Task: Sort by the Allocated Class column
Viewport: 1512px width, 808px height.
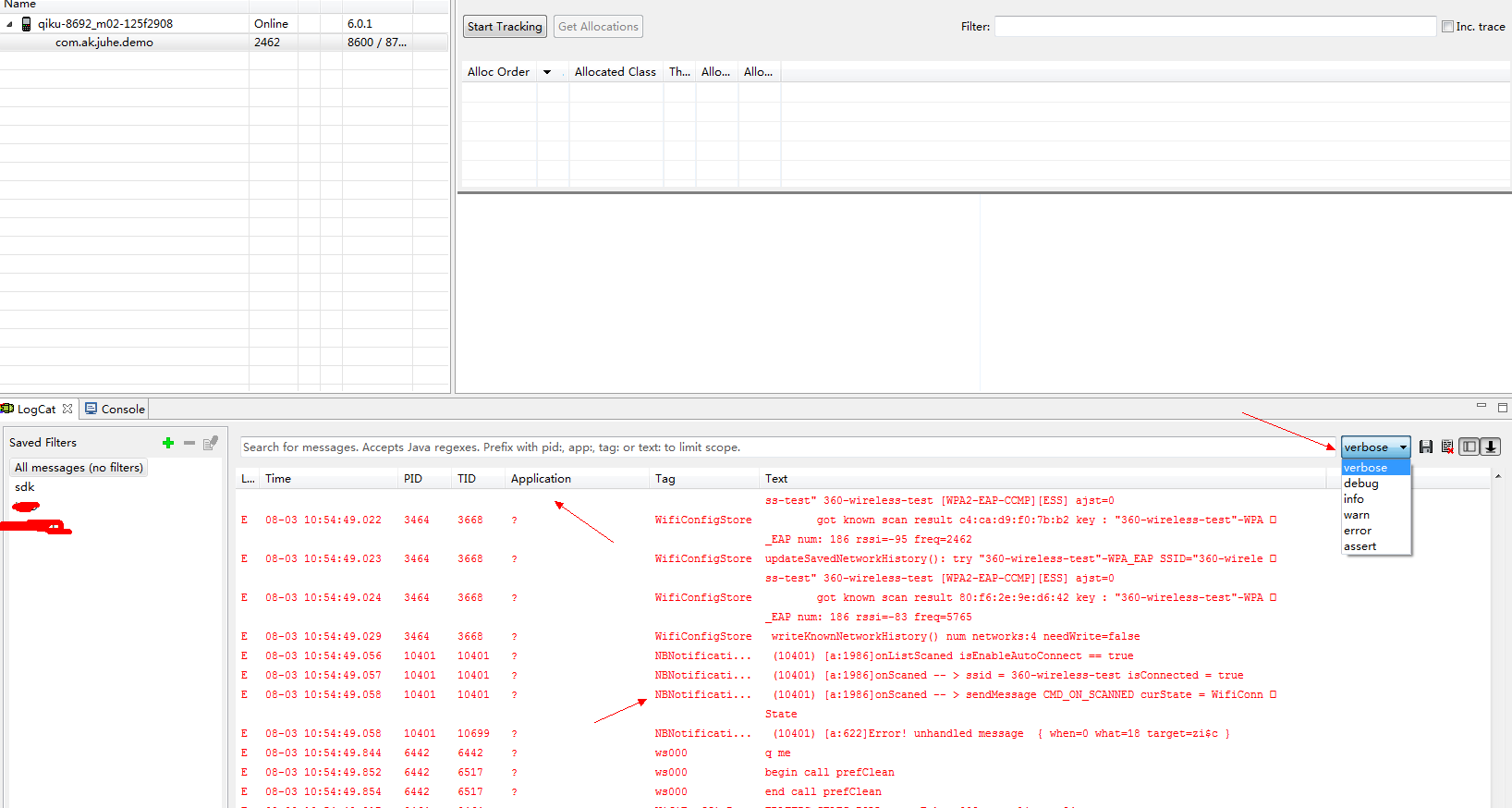Action: [616, 72]
